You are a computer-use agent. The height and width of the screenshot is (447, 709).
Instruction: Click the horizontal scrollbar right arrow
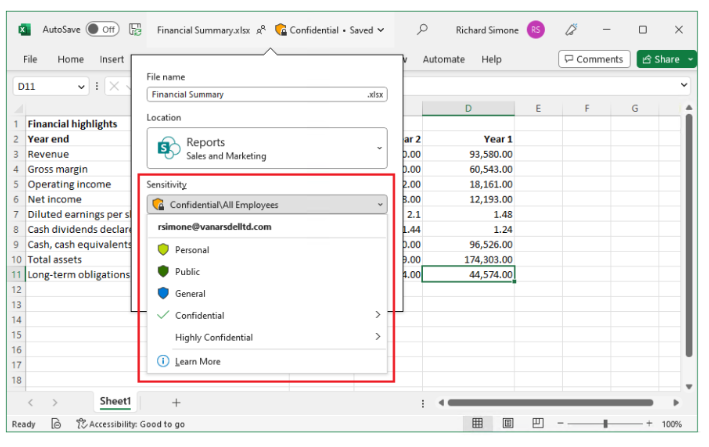(x=676, y=402)
